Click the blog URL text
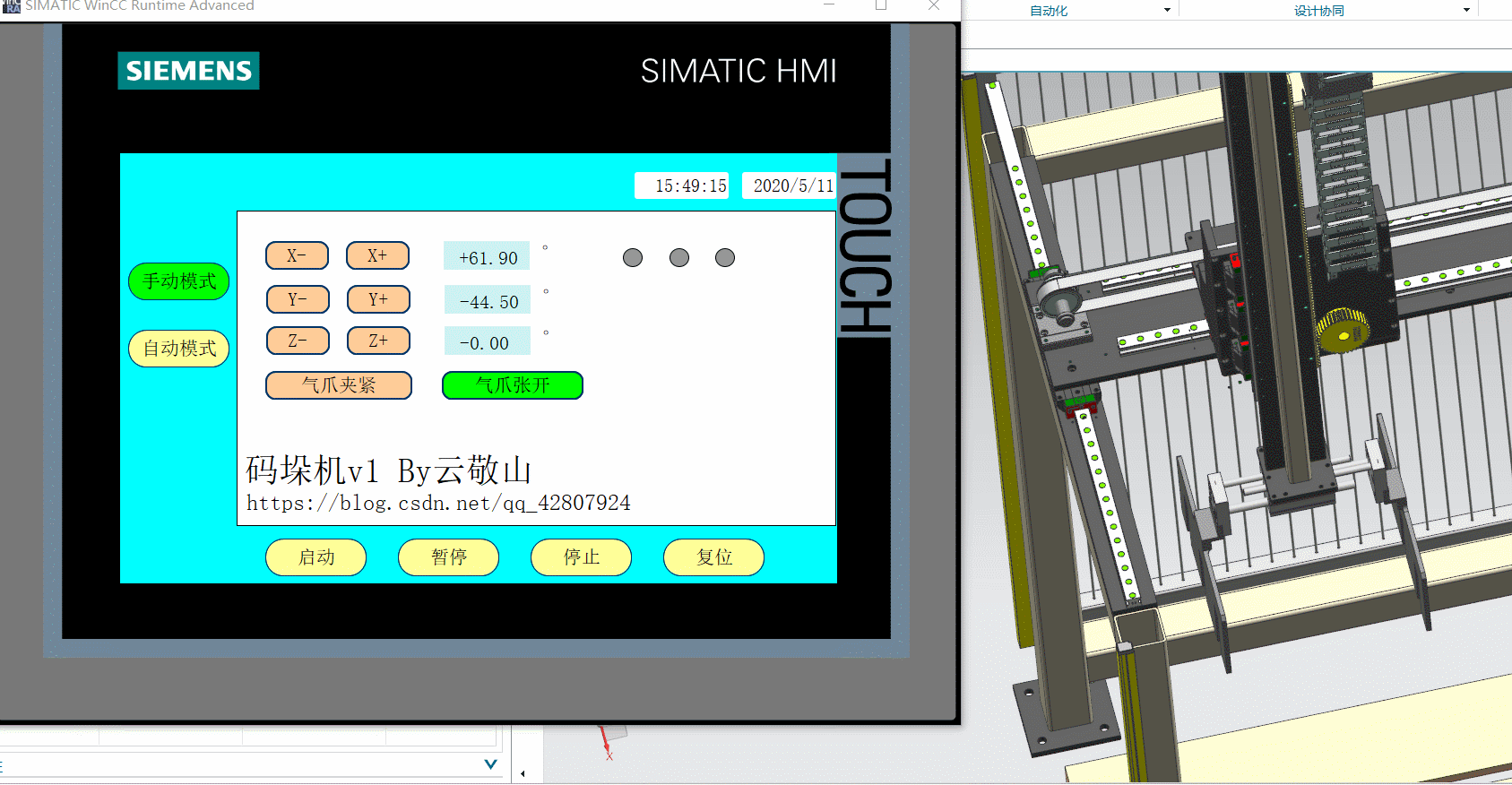The image size is (1512, 785). coord(438,503)
